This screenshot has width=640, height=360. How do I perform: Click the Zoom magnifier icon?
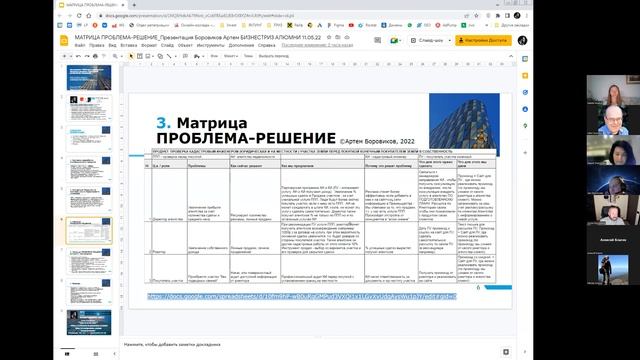click(115, 56)
